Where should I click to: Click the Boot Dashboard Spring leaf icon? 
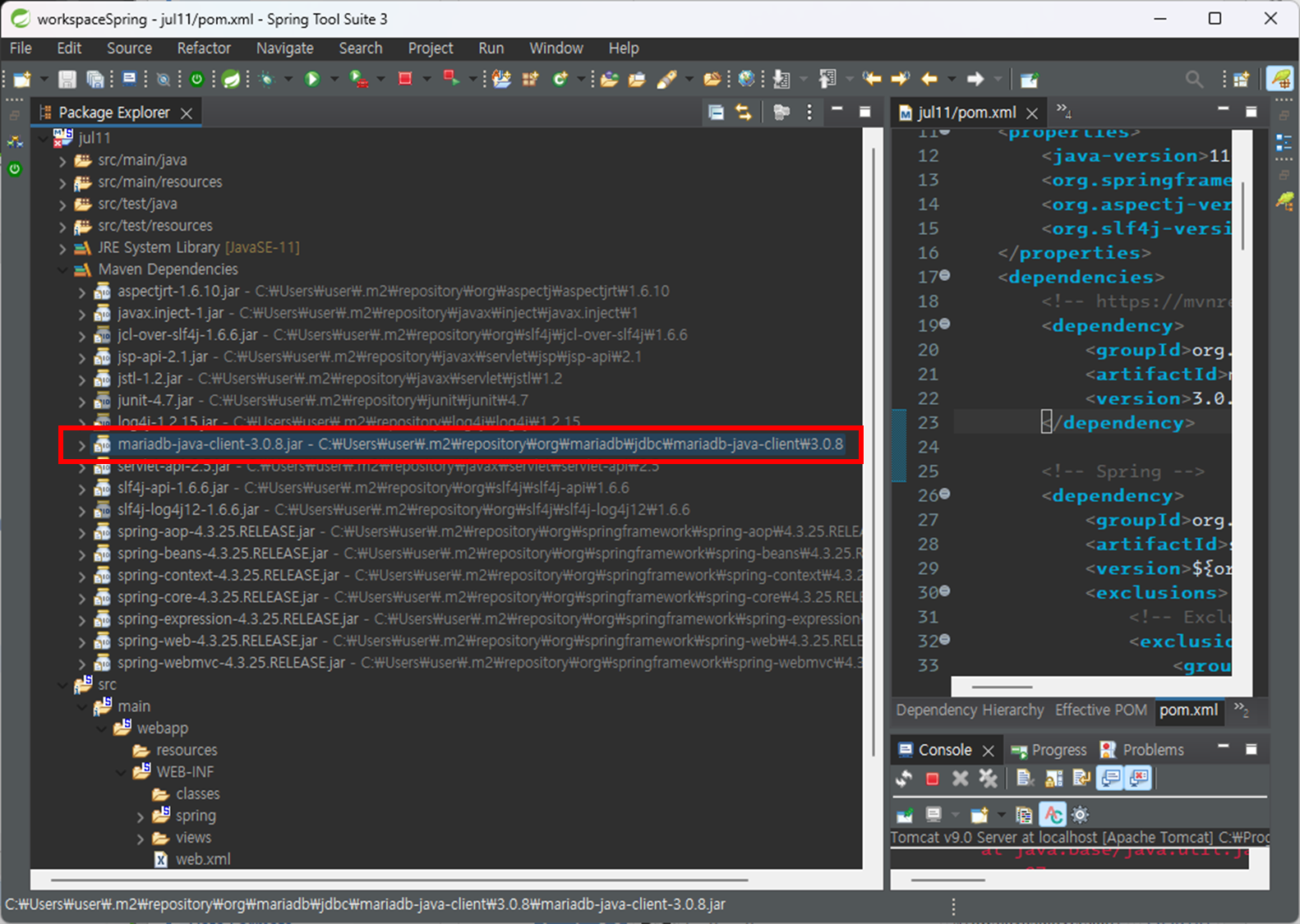click(232, 79)
